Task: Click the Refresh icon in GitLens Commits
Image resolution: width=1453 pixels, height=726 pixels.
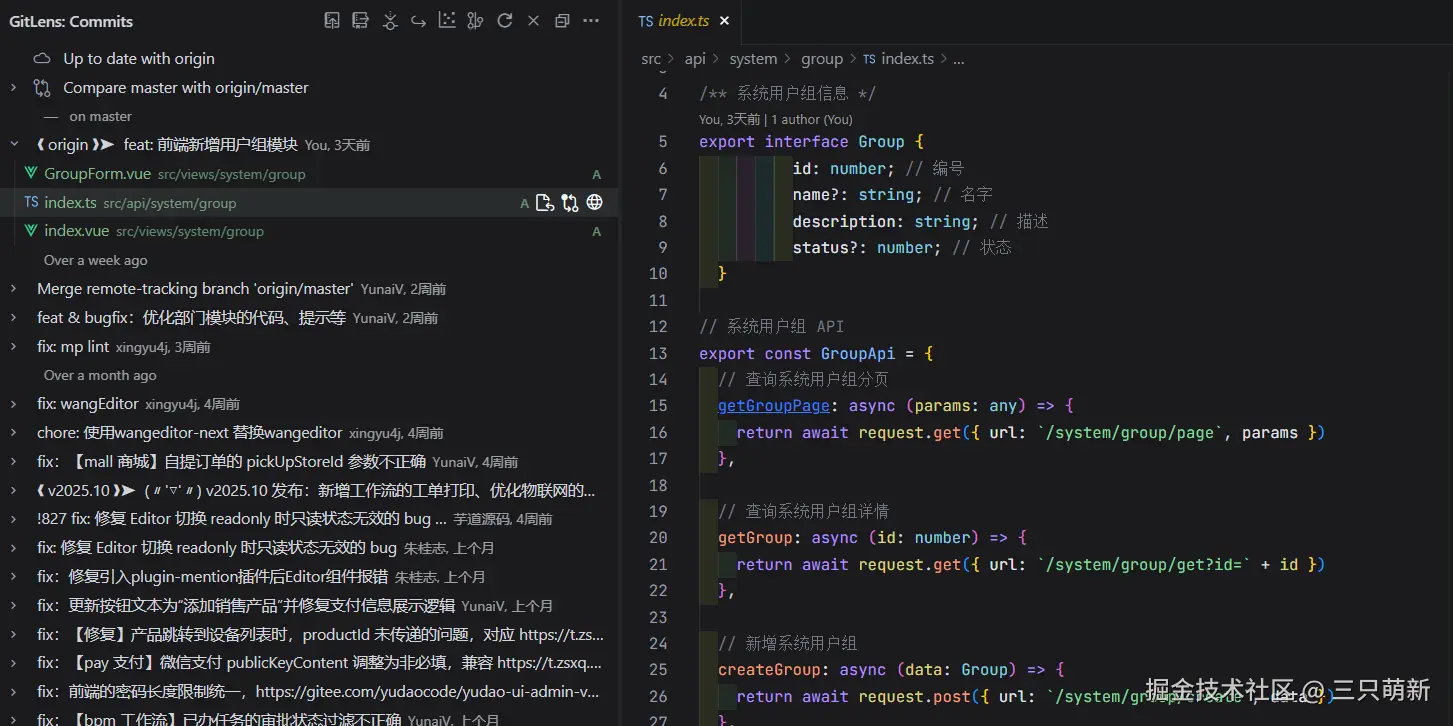Action: (505, 21)
